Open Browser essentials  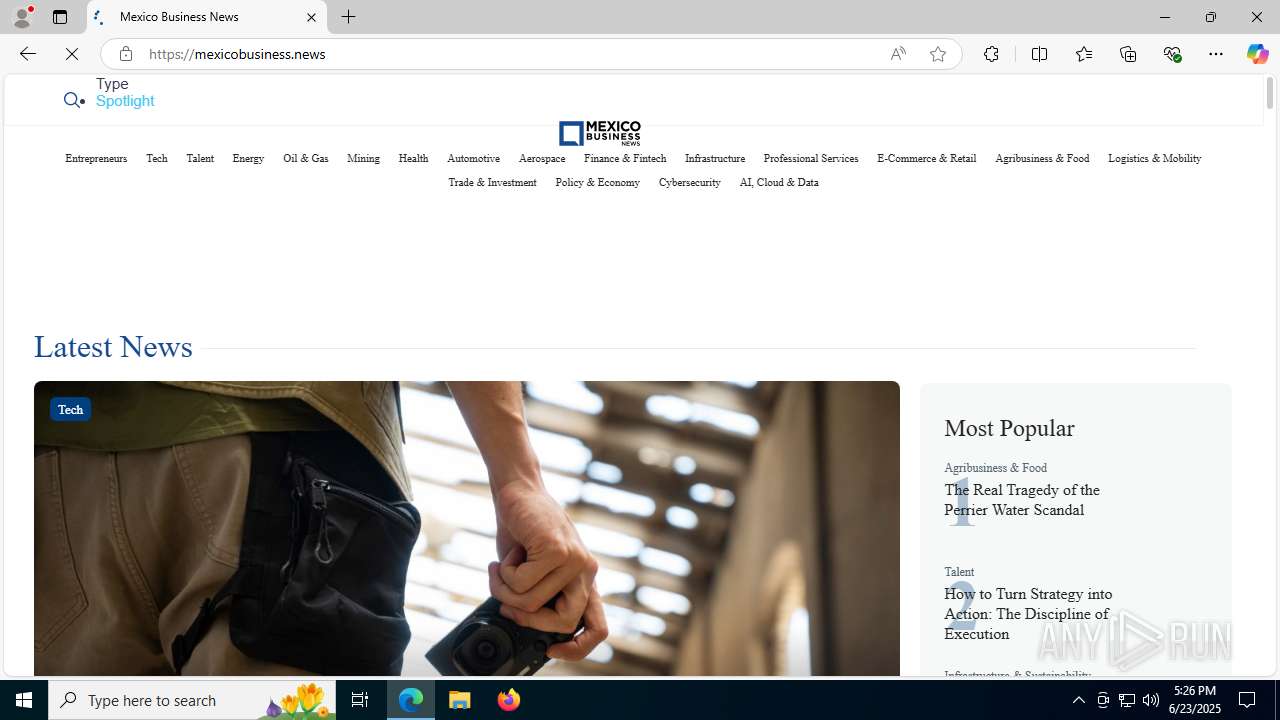click(x=1172, y=54)
